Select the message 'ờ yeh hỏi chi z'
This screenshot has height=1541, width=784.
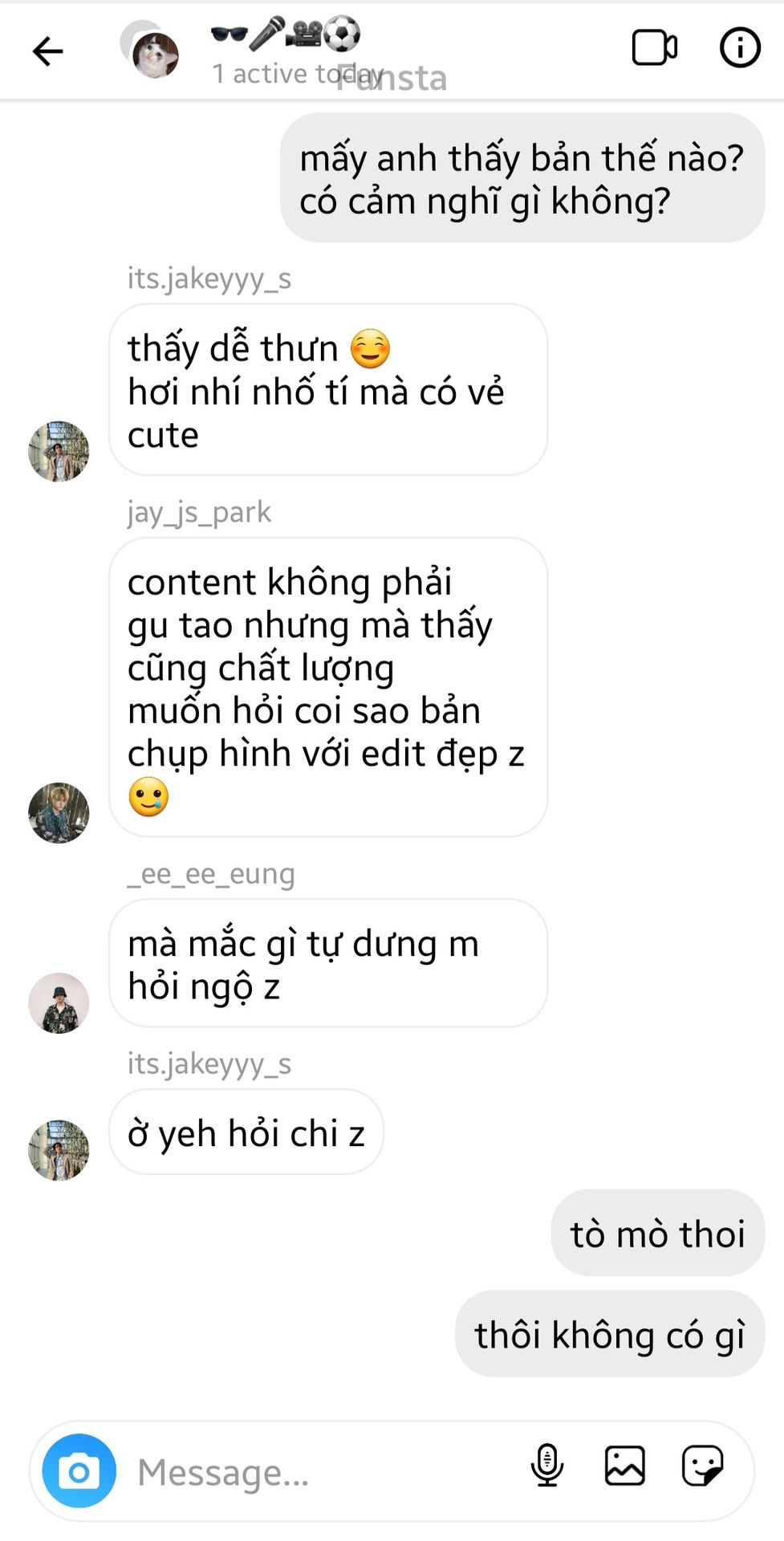[246, 1132]
